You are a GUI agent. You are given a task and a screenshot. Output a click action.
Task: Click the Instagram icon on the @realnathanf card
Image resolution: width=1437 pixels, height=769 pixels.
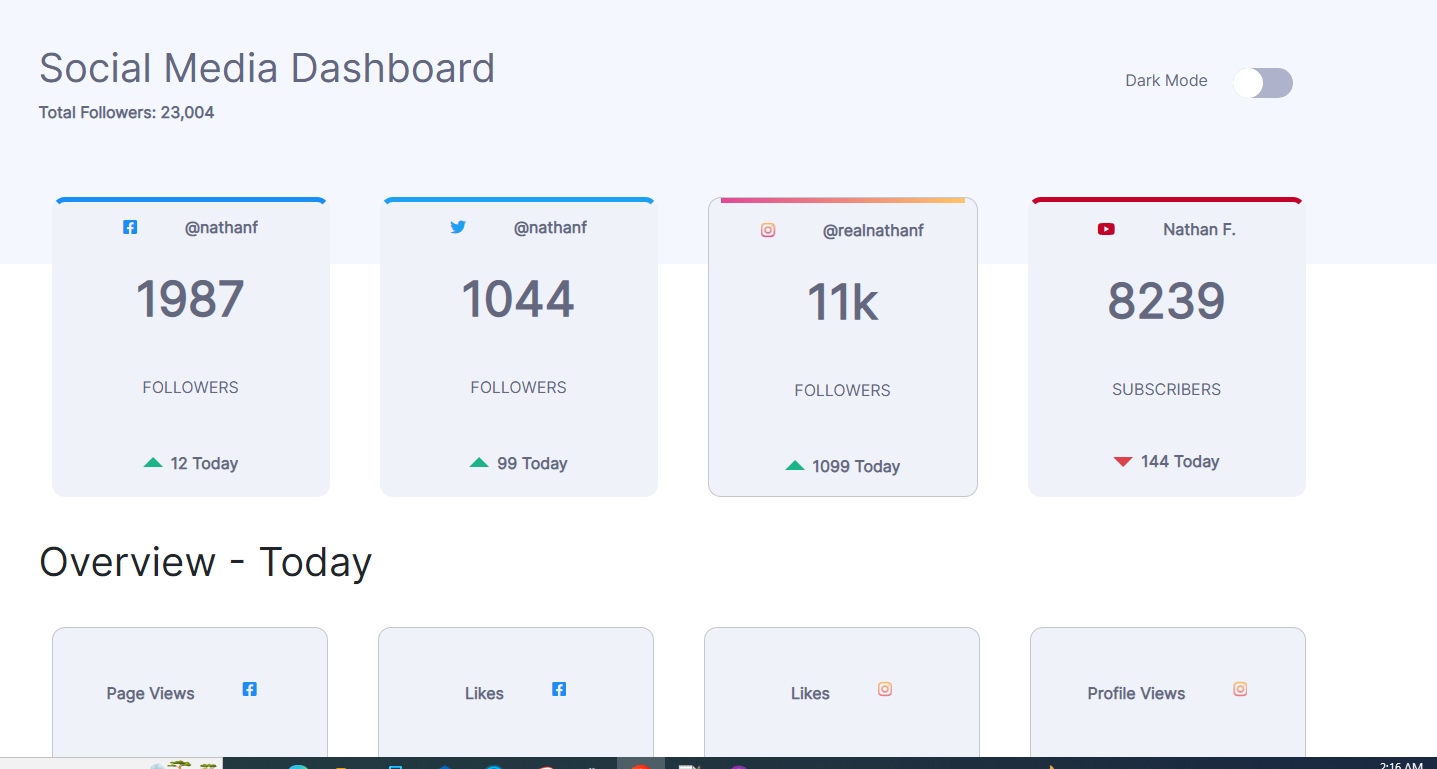point(767,229)
